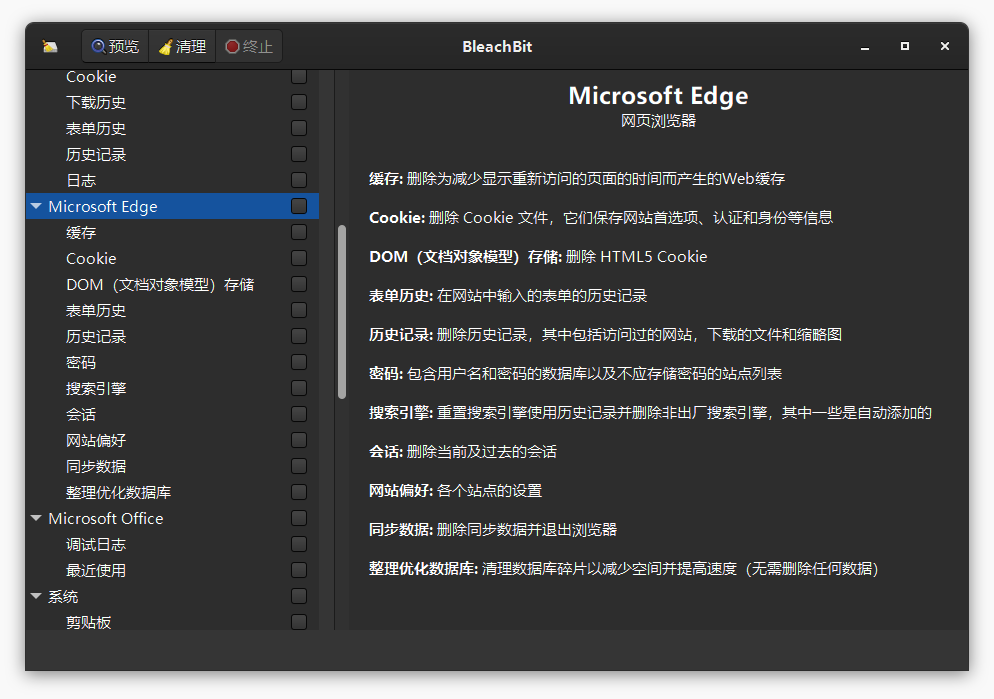Select the 调试日志 tree item
Image resolution: width=994 pixels, height=699 pixels.
pos(96,544)
